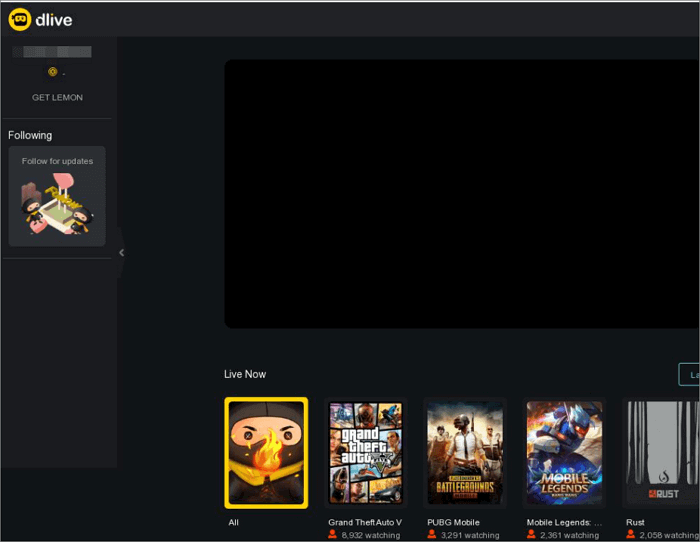Click the lemon coin balance icon
Viewport: 700px width, 542px height.
[53, 72]
